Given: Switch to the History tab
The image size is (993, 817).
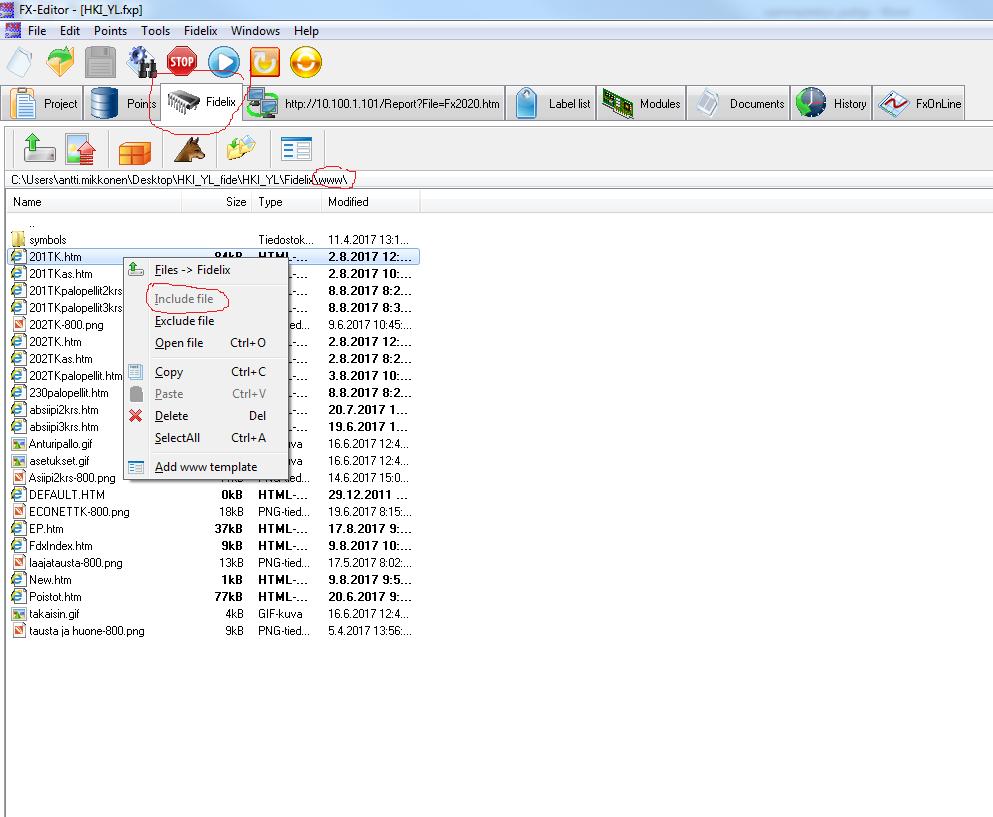Looking at the screenshot, I should tap(831, 103).
